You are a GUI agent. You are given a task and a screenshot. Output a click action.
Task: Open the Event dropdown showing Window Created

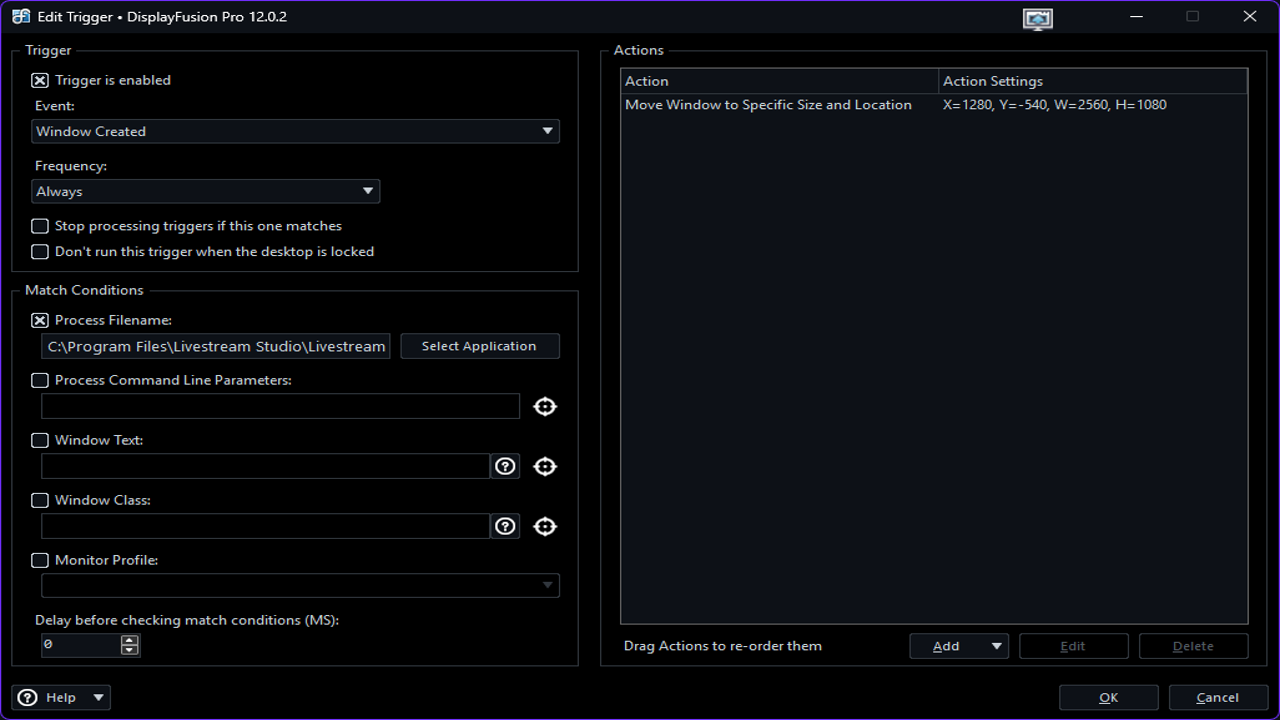295,131
